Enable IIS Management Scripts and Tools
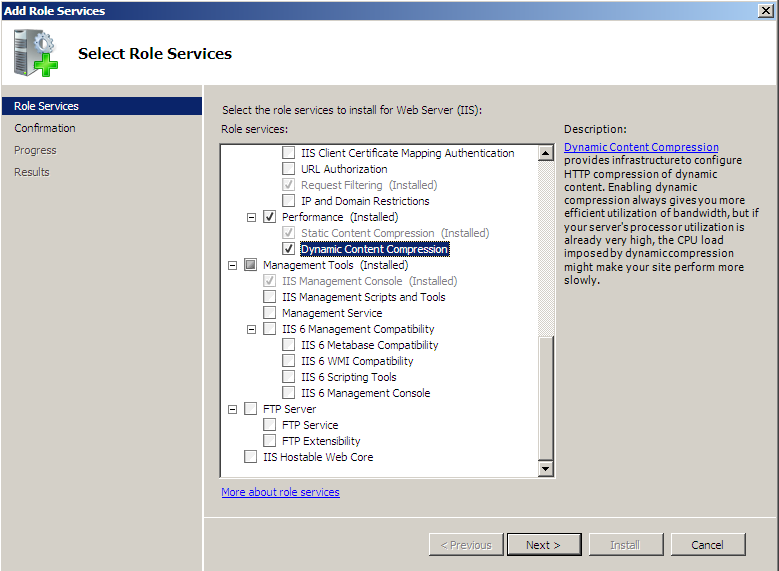Viewport: 779px width, 571px height. pyautogui.click(x=270, y=297)
